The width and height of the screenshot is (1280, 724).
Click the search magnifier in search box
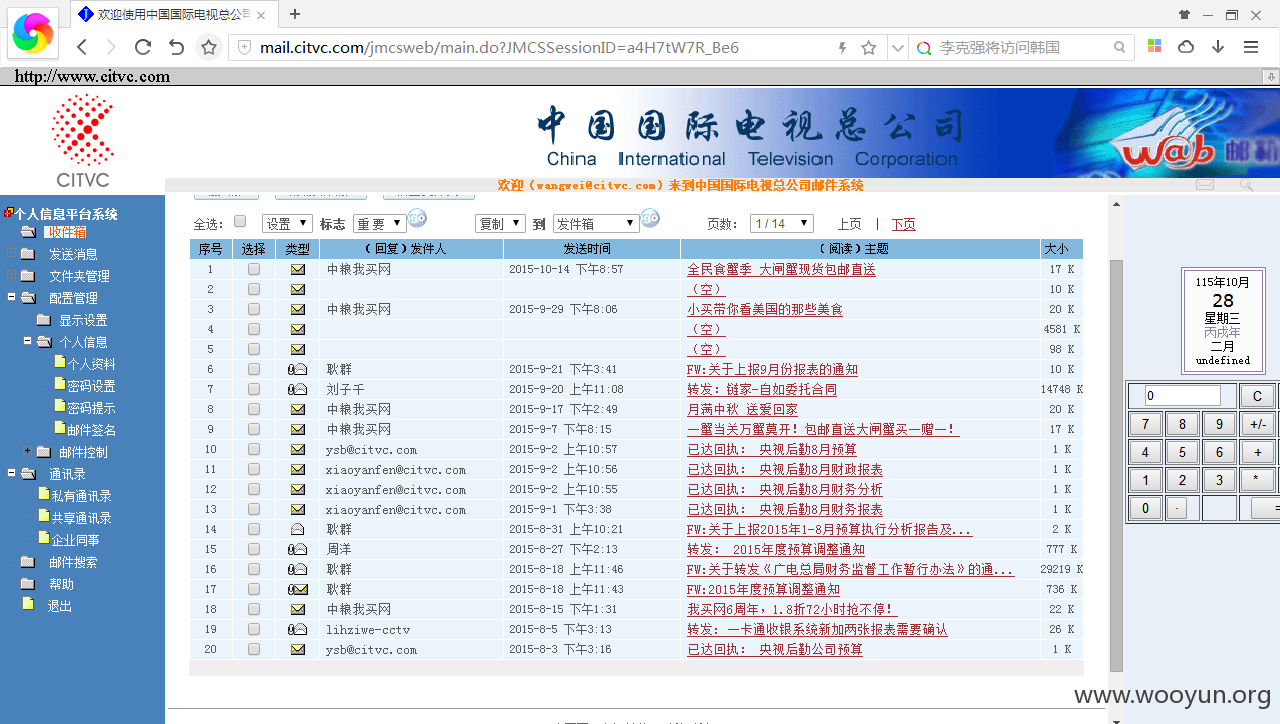[x=1120, y=47]
